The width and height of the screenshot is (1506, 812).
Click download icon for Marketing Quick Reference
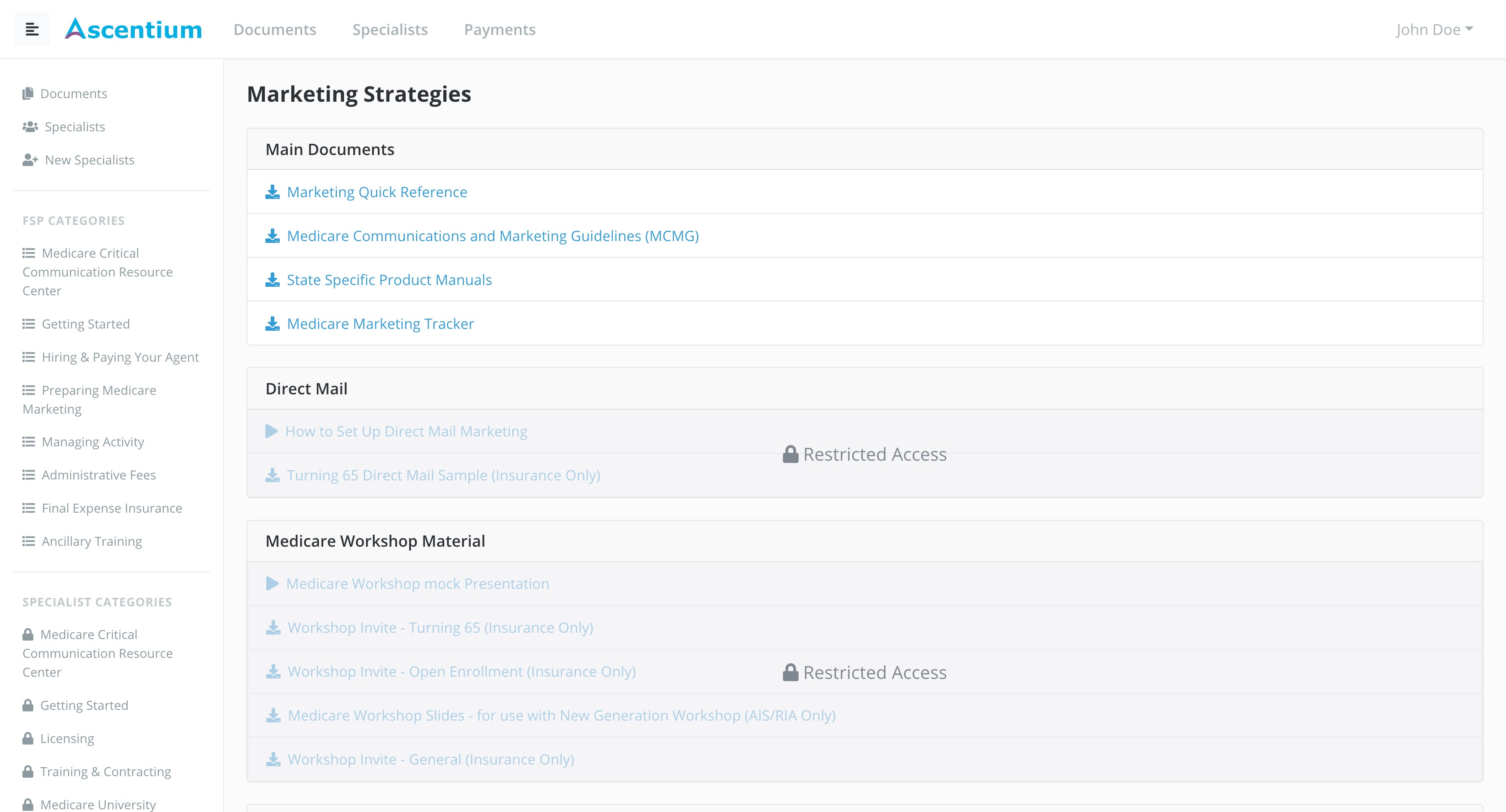click(273, 192)
